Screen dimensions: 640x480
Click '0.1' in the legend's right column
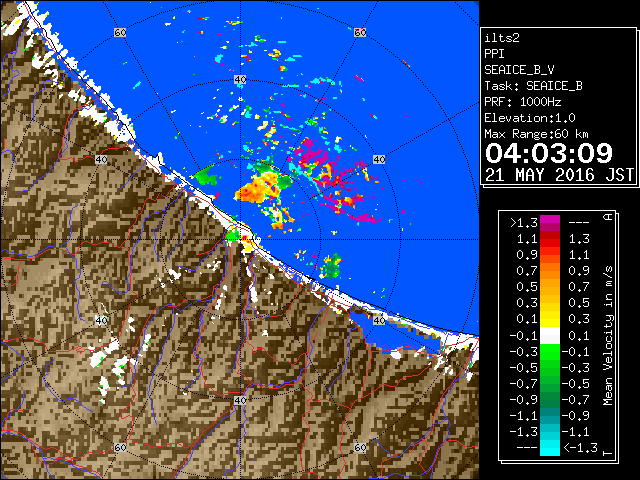[579, 336]
